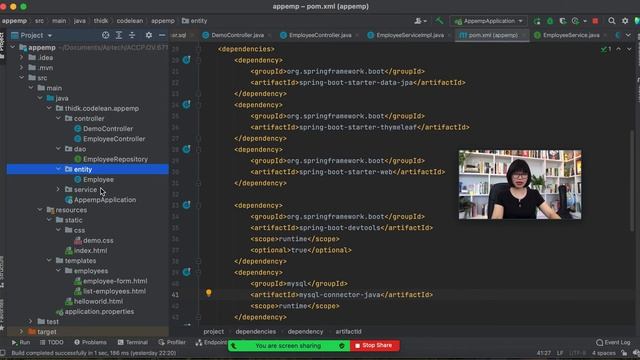640x360 pixels.
Task: Switch to EmployeeService.java tab
Action: (571, 36)
